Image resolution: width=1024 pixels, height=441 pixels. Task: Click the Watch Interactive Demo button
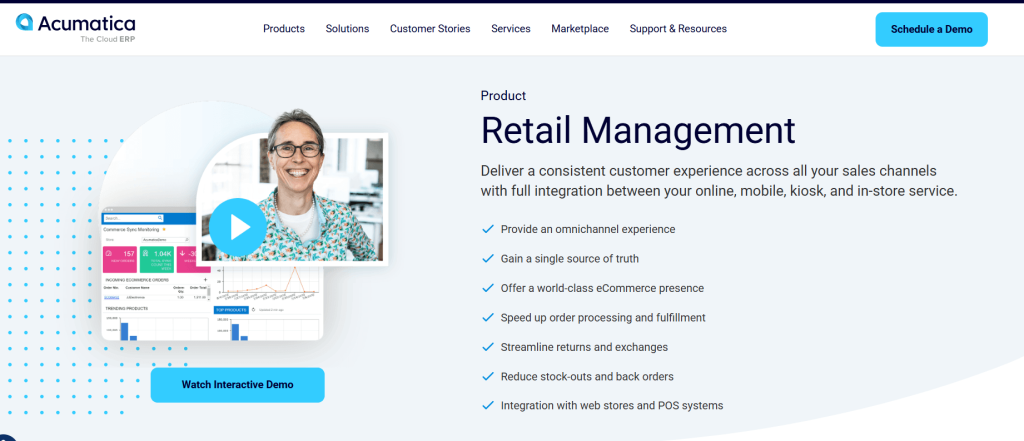(238, 385)
